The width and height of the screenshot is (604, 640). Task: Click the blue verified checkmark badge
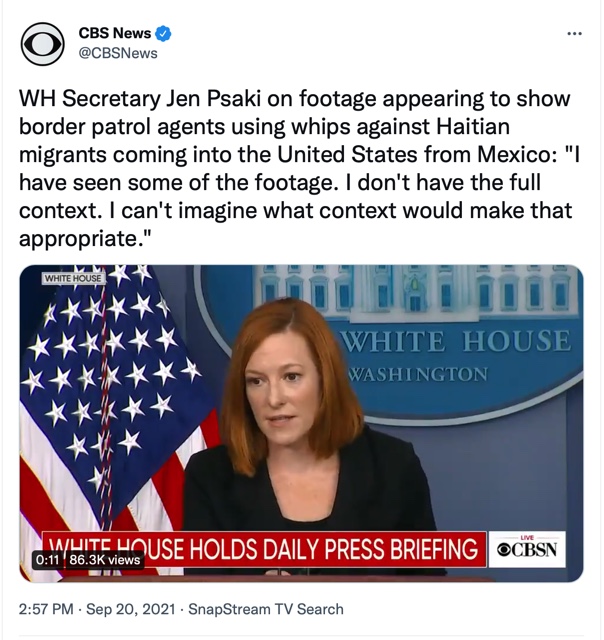163,33
